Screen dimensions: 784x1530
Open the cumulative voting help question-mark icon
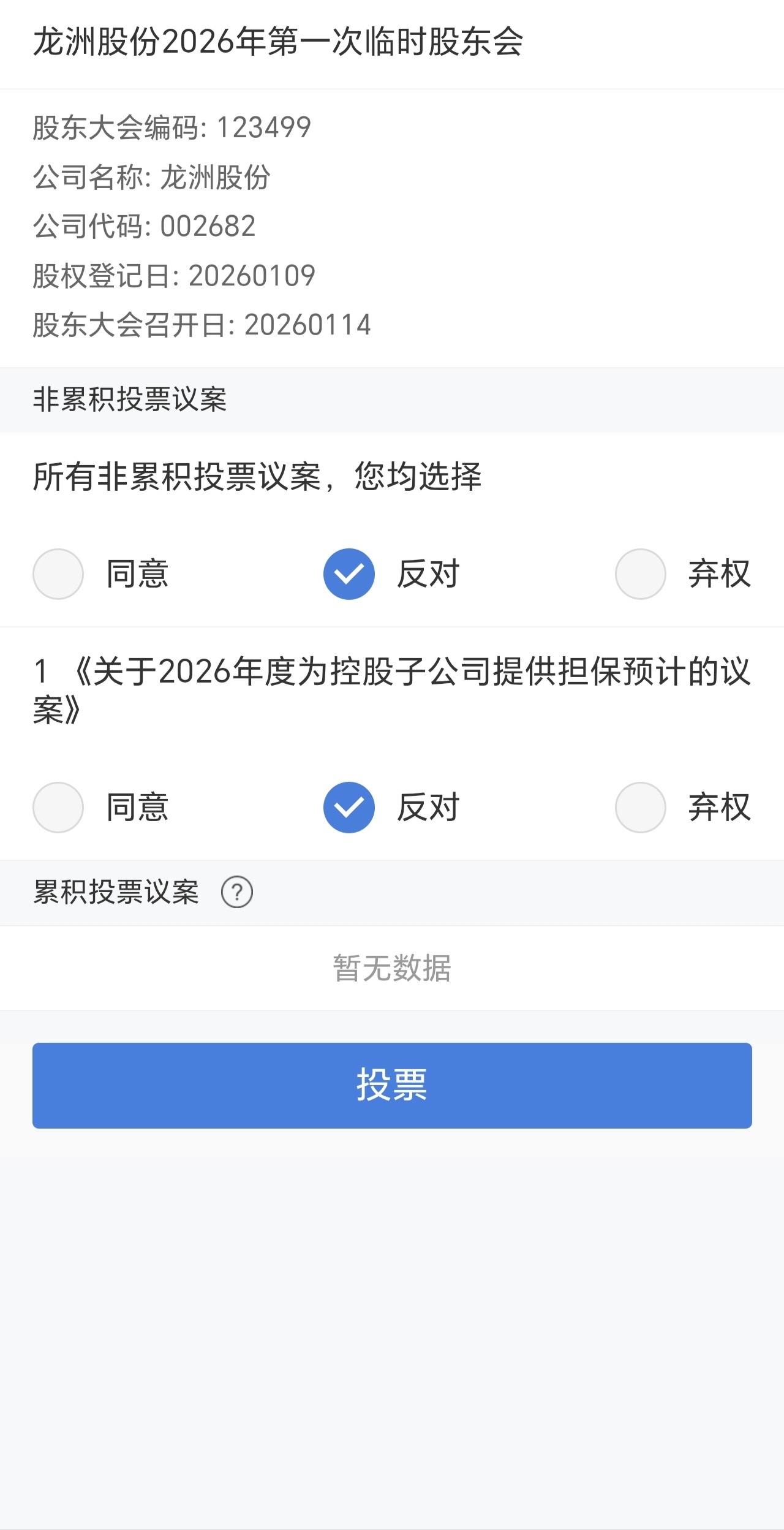point(237,892)
